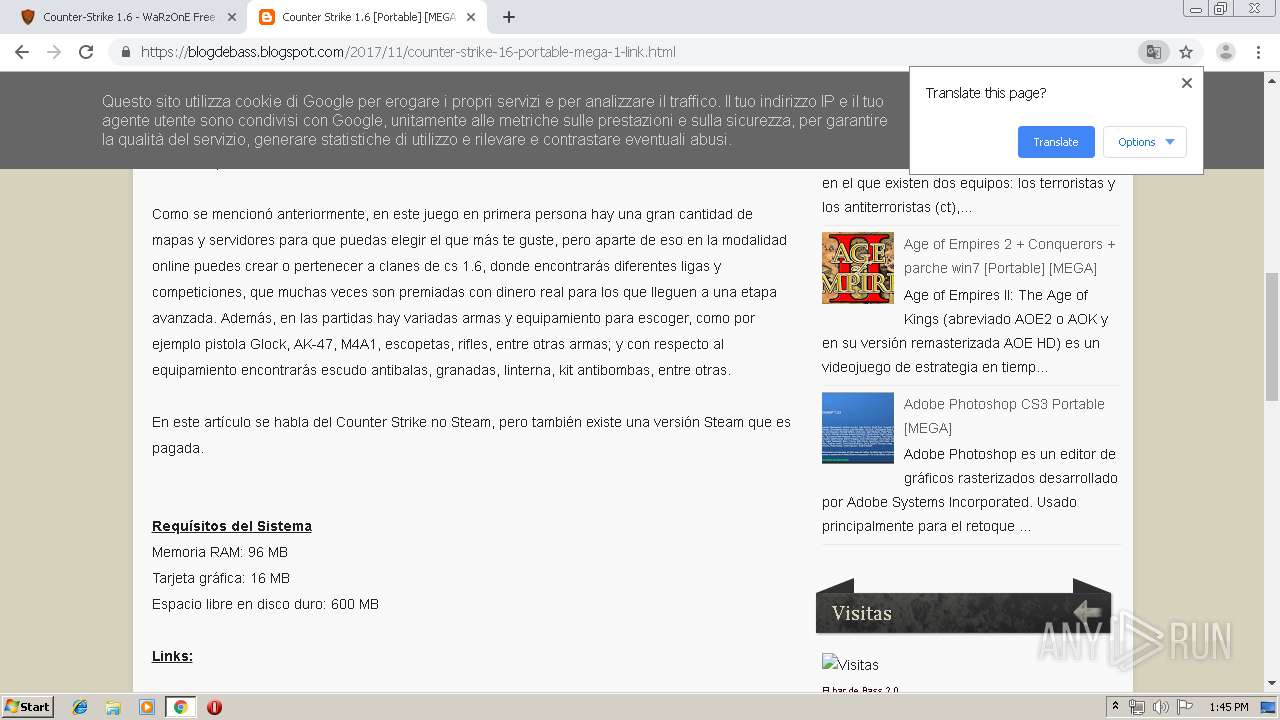This screenshot has width=1280, height=720.
Task: Click the padlock site info icon
Action: point(126,52)
